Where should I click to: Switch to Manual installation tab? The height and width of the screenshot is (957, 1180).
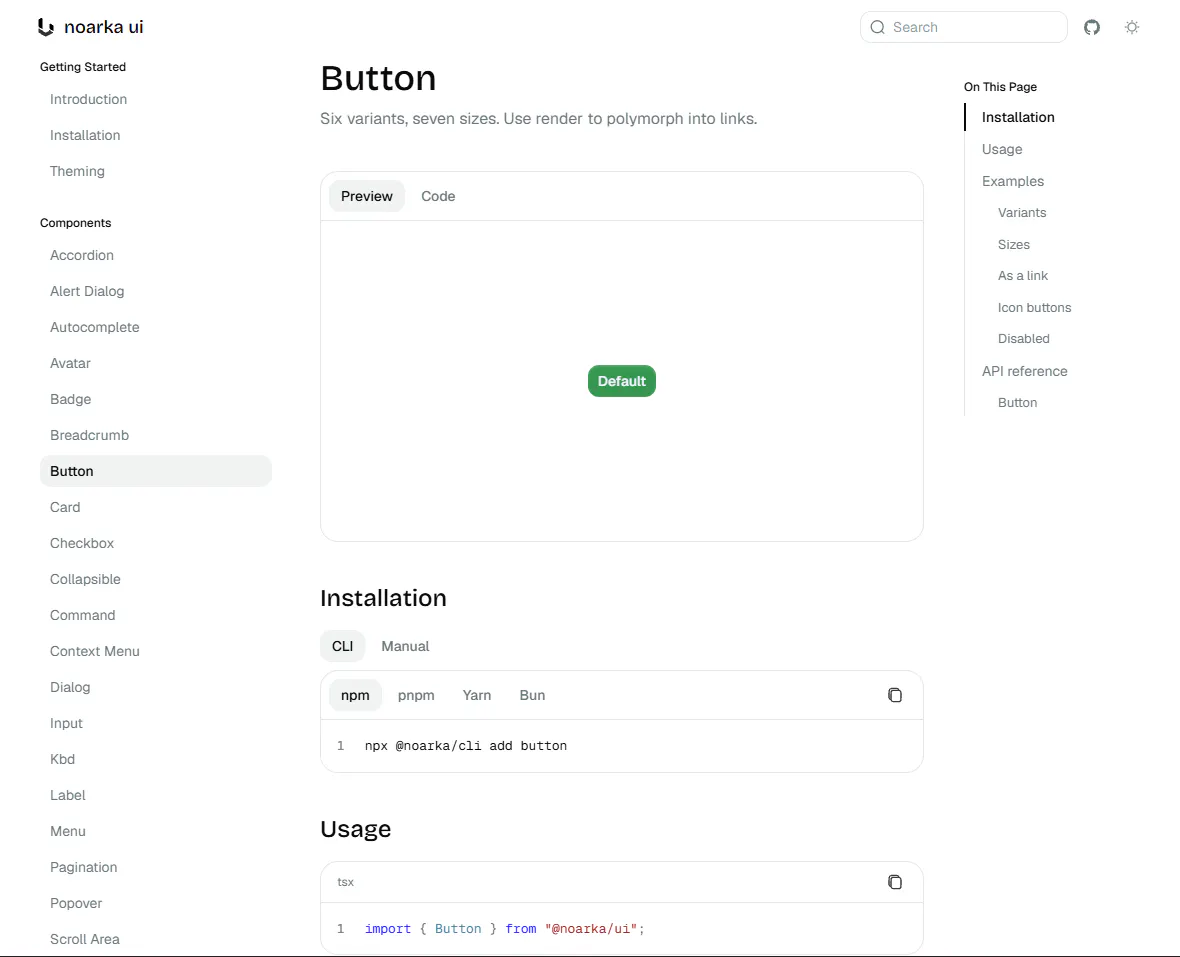[x=405, y=646]
